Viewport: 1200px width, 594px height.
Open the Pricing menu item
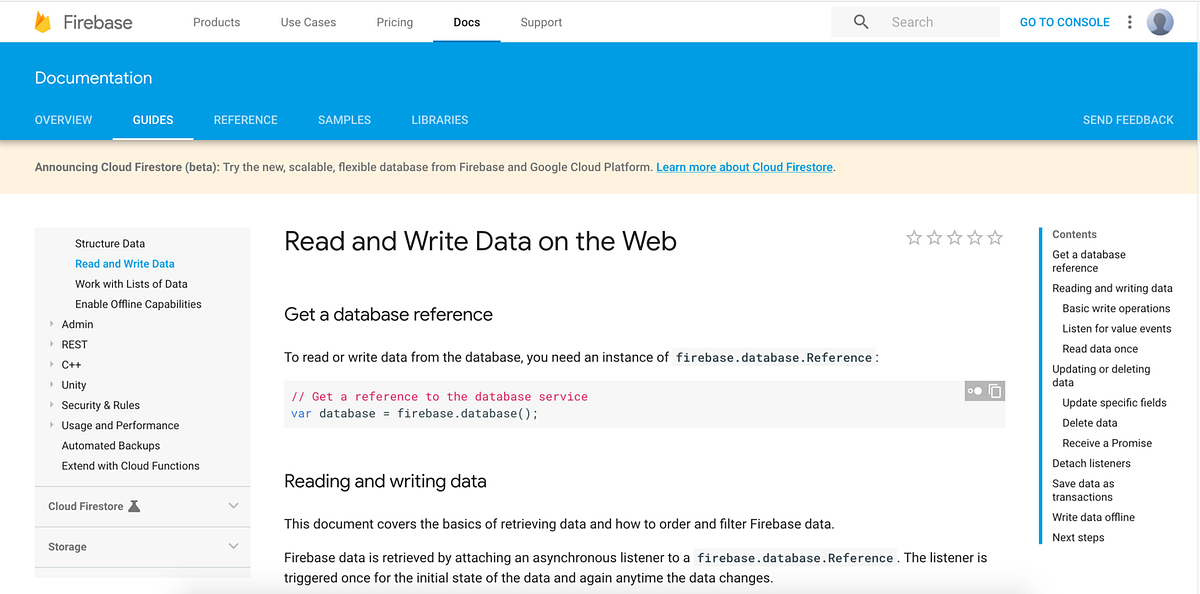coord(394,21)
